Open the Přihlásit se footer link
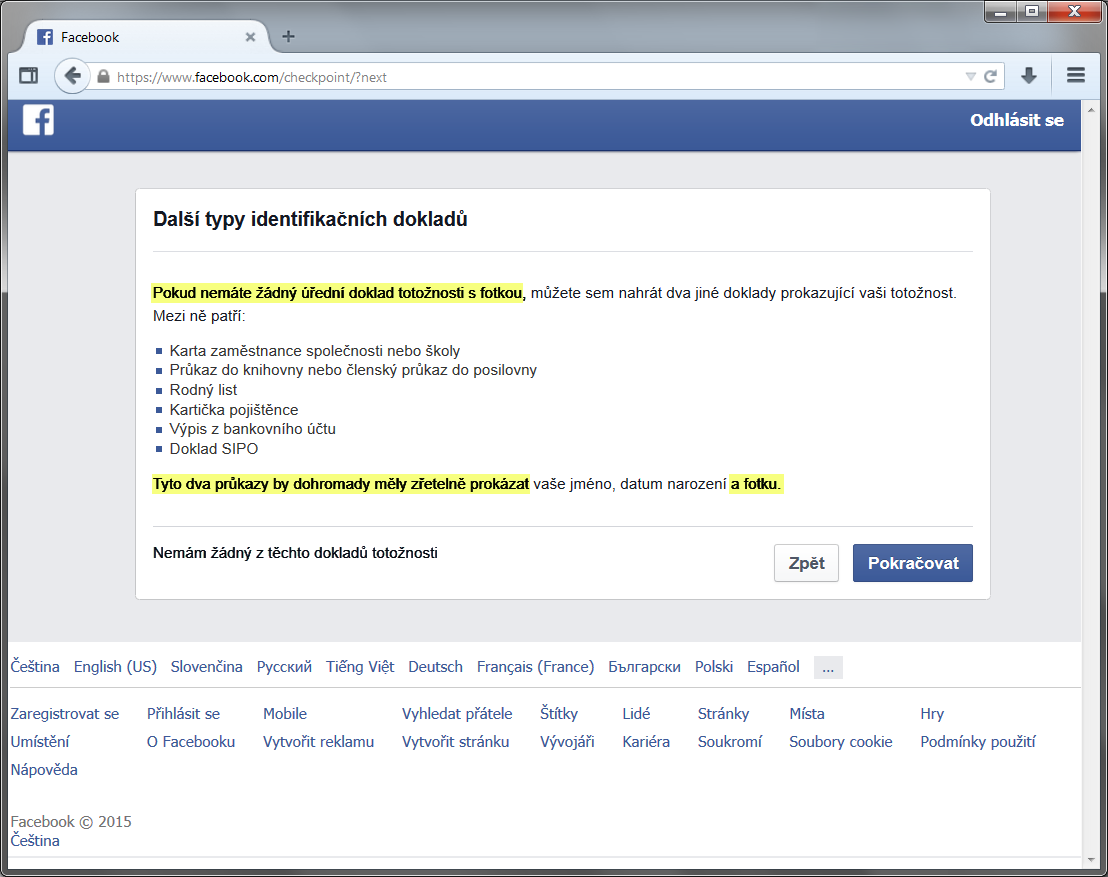Screen dimensions: 1108x877 pyautogui.click(x=183, y=714)
